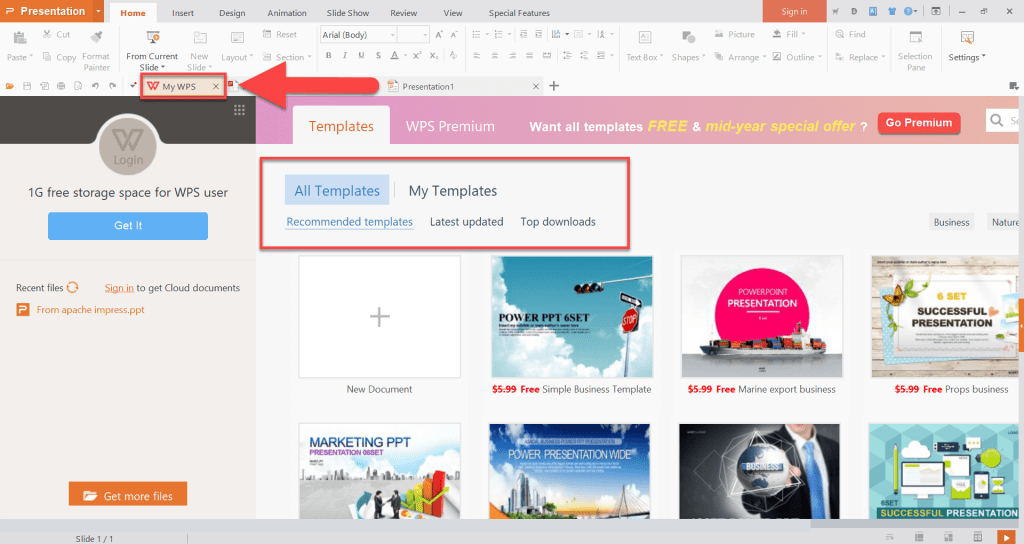Image resolution: width=1024 pixels, height=544 pixels.
Task: Click the blue Help question icon
Action: coord(908,11)
